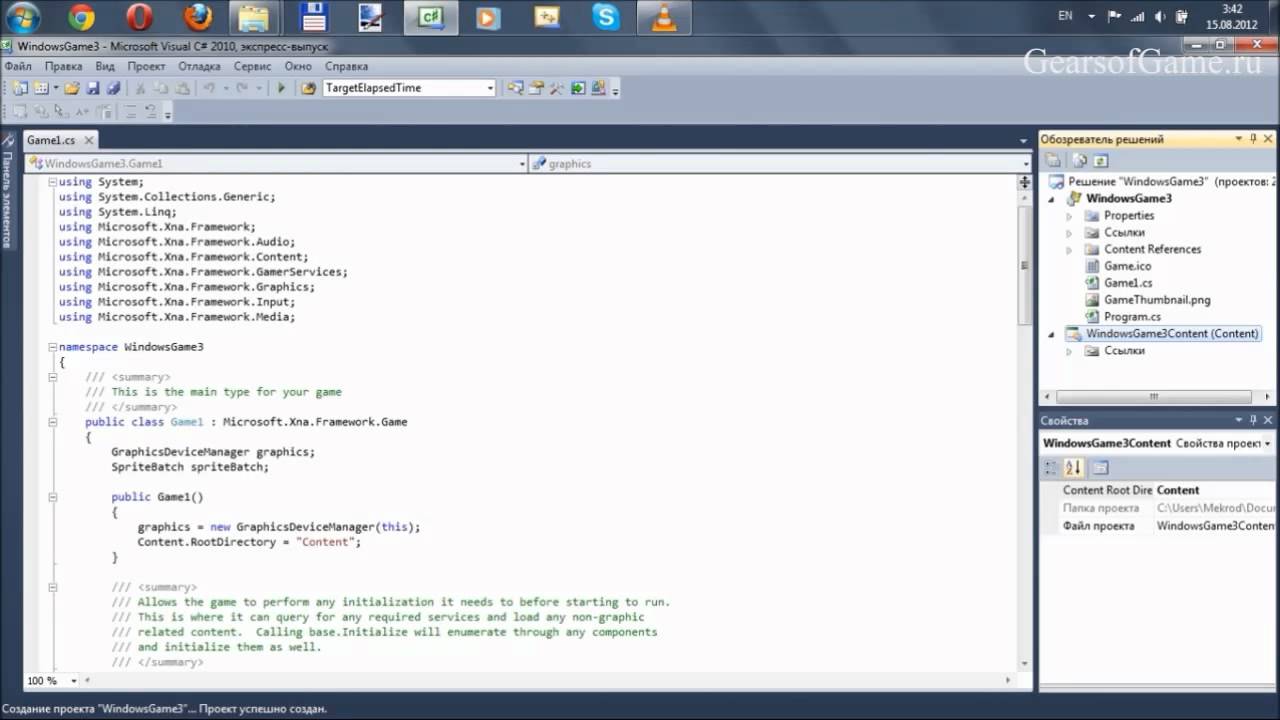Select the Game1.cs editor tab
The image size is (1280, 720).
pos(50,141)
